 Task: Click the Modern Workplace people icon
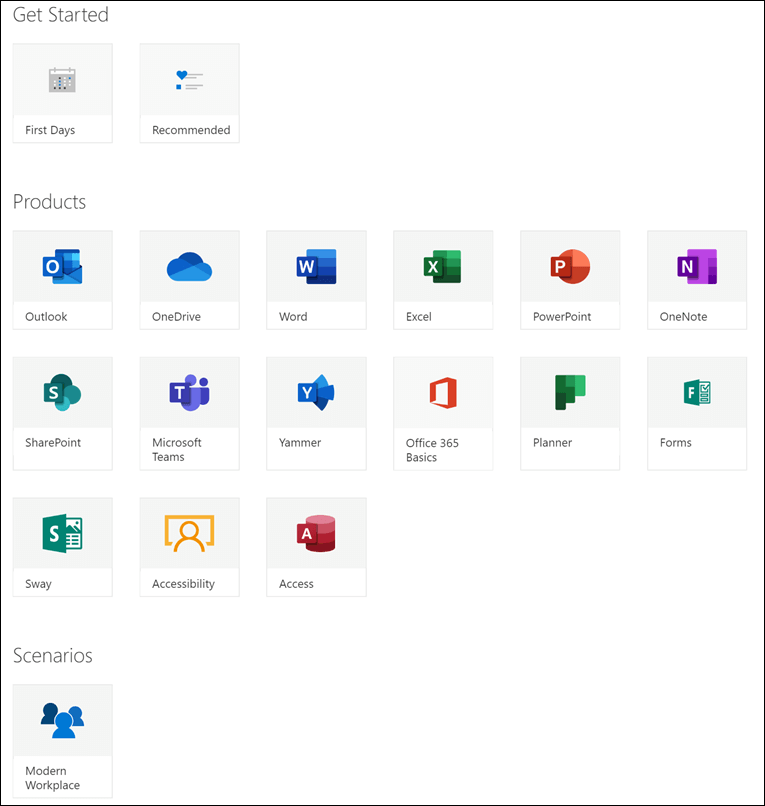pyautogui.click(x=62, y=721)
